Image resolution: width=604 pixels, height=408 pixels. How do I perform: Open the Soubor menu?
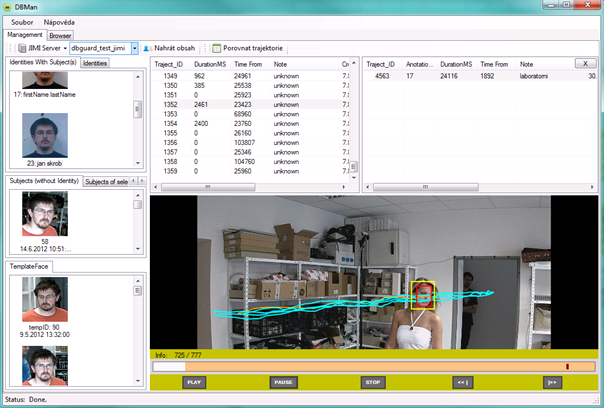[20, 21]
